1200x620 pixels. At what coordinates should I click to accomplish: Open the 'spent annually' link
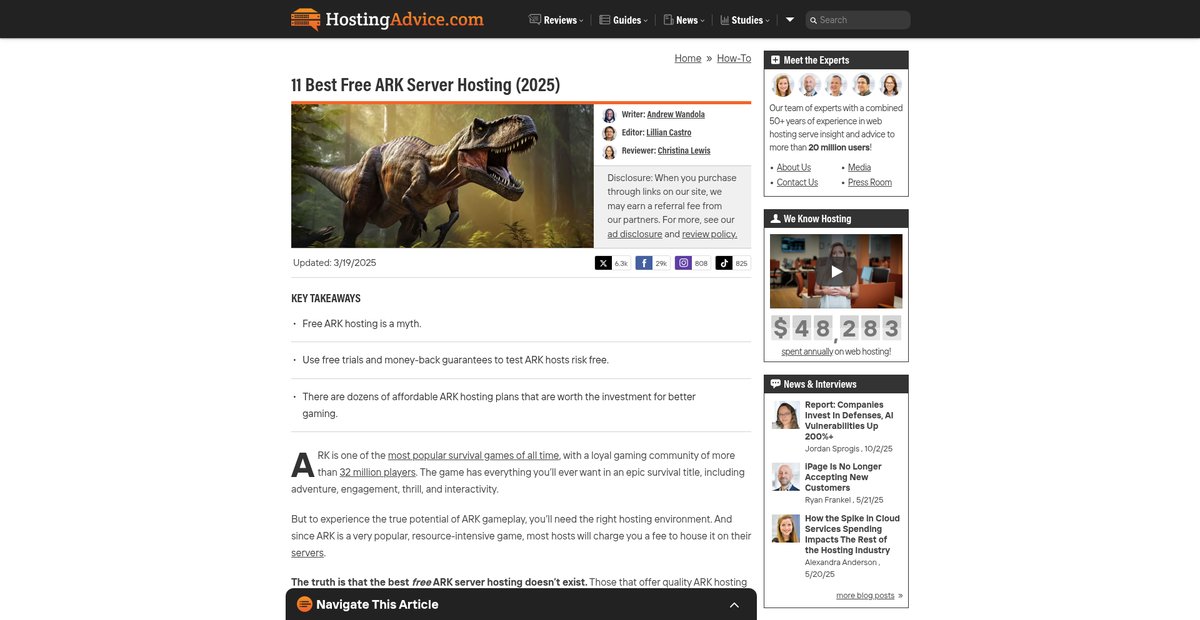(807, 351)
